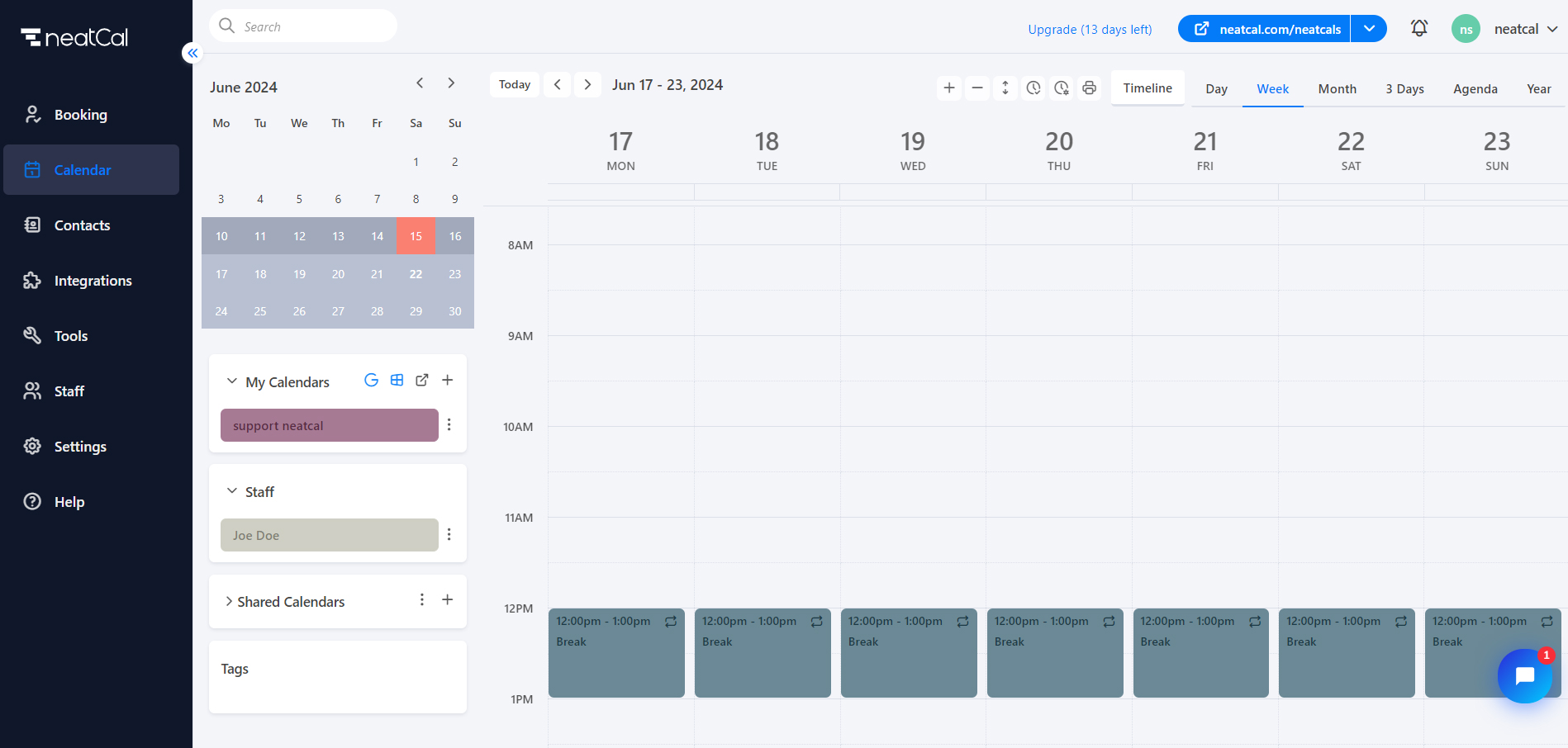Open notifications bell
Image resolution: width=1568 pixels, height=748 pixels.
click(1419, 28)
